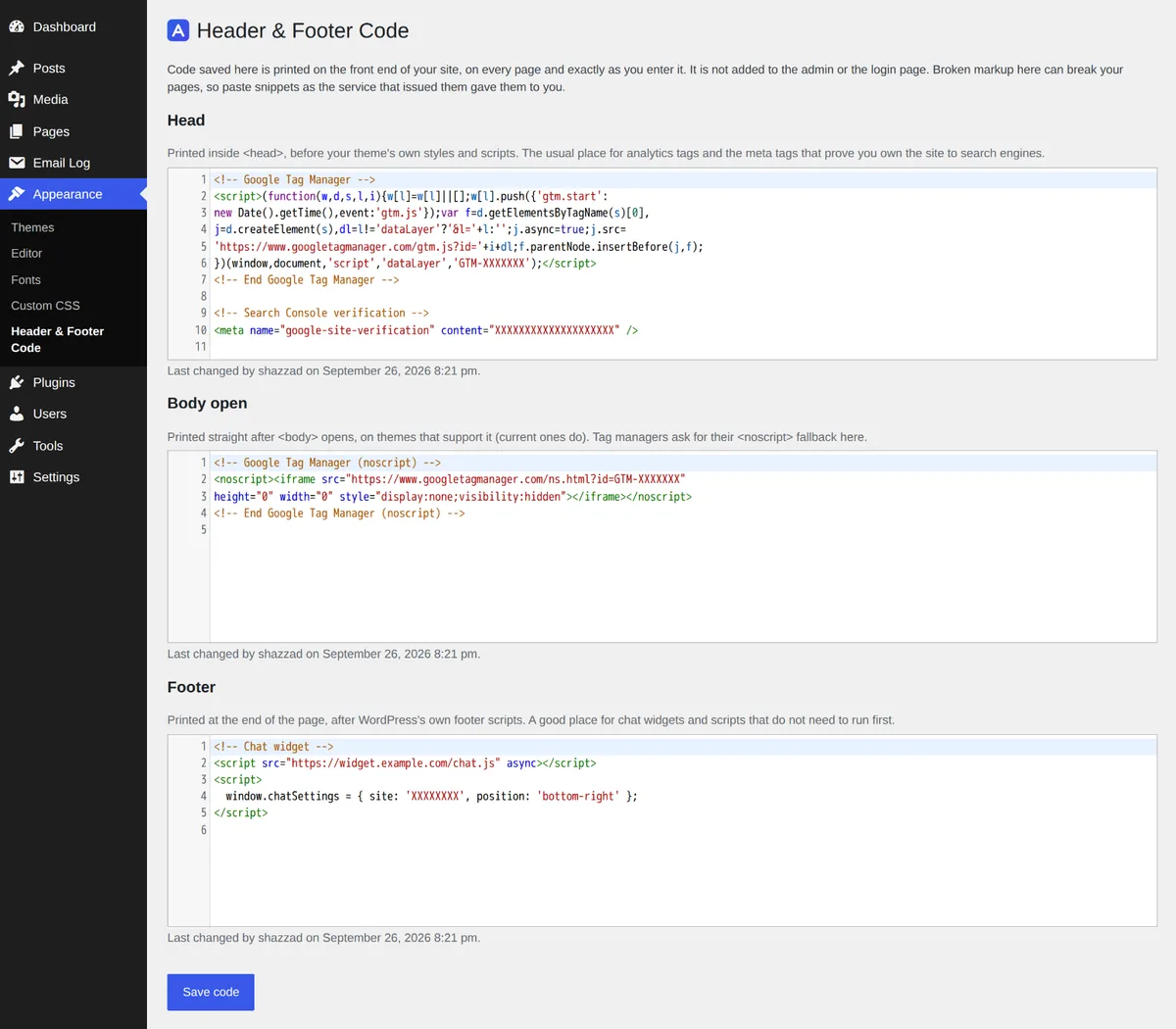The image size is (1176, 1029).
Task: Open the Custom CSS submenu link
Action: pos(45,306)
